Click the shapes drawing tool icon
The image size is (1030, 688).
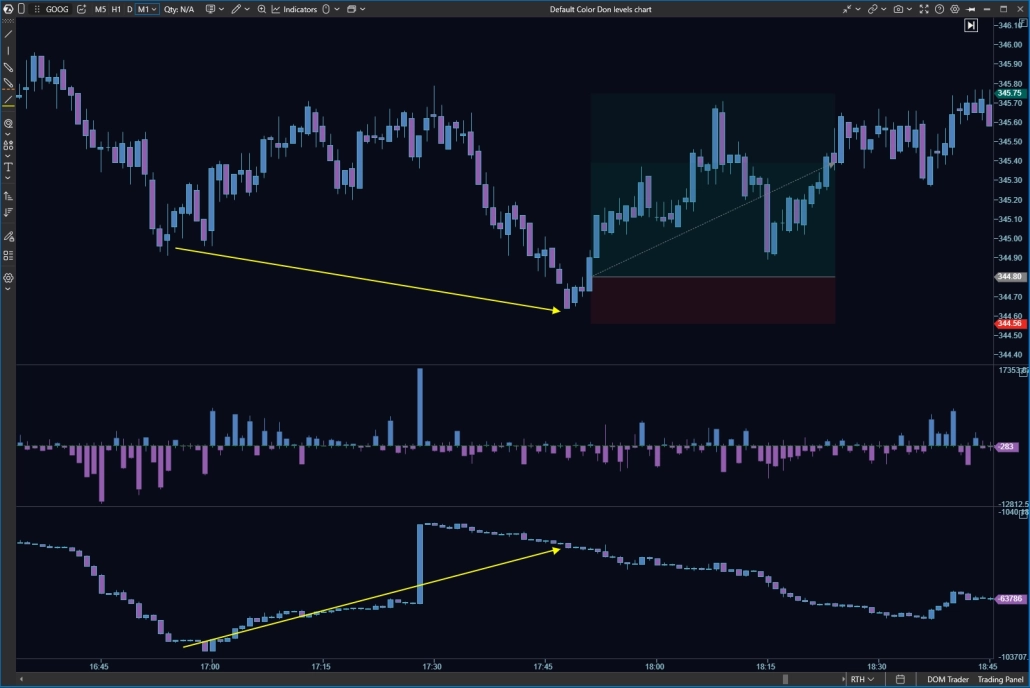tap(8, 145)
